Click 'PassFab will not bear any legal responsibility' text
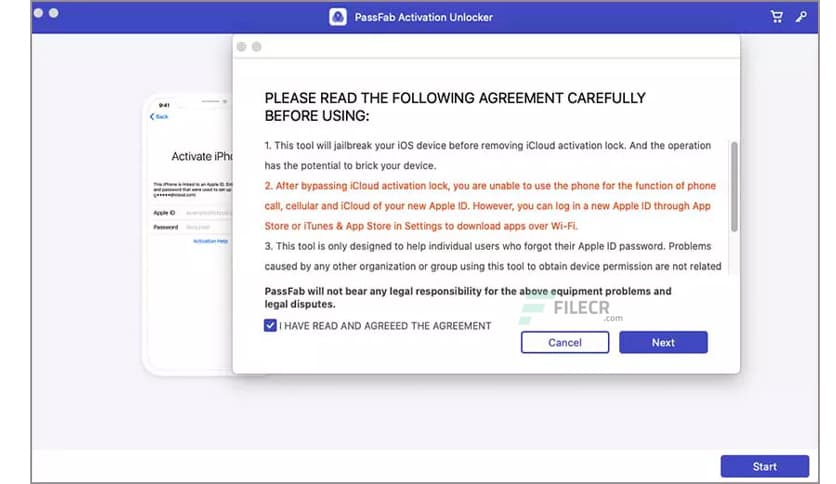 468,297
